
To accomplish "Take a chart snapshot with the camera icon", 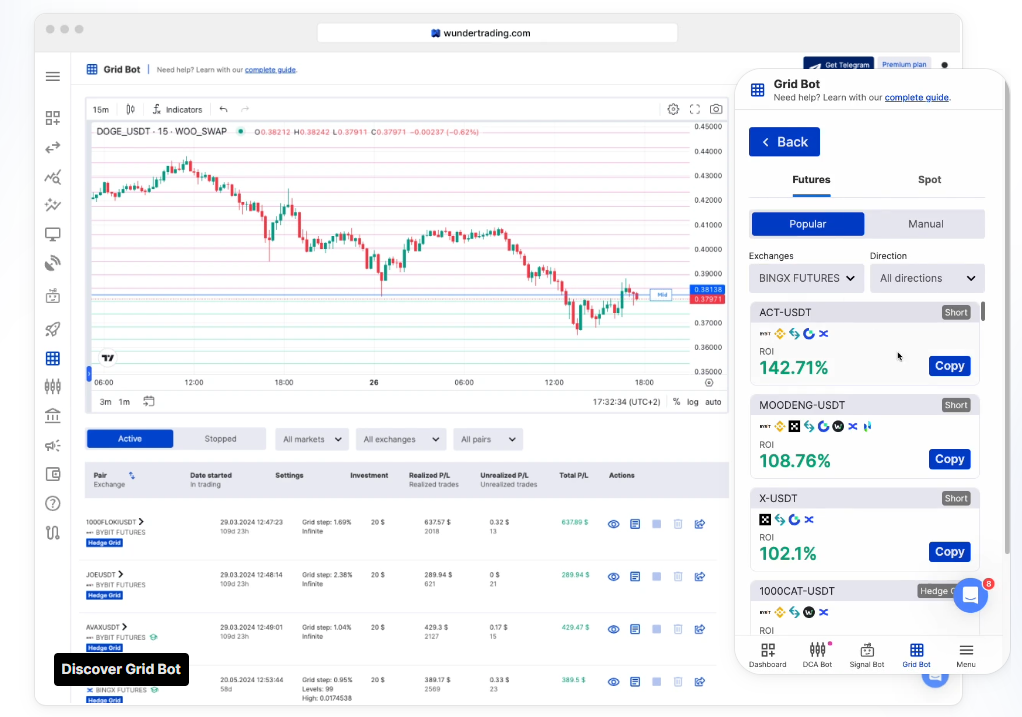I will tap(715, 109).
